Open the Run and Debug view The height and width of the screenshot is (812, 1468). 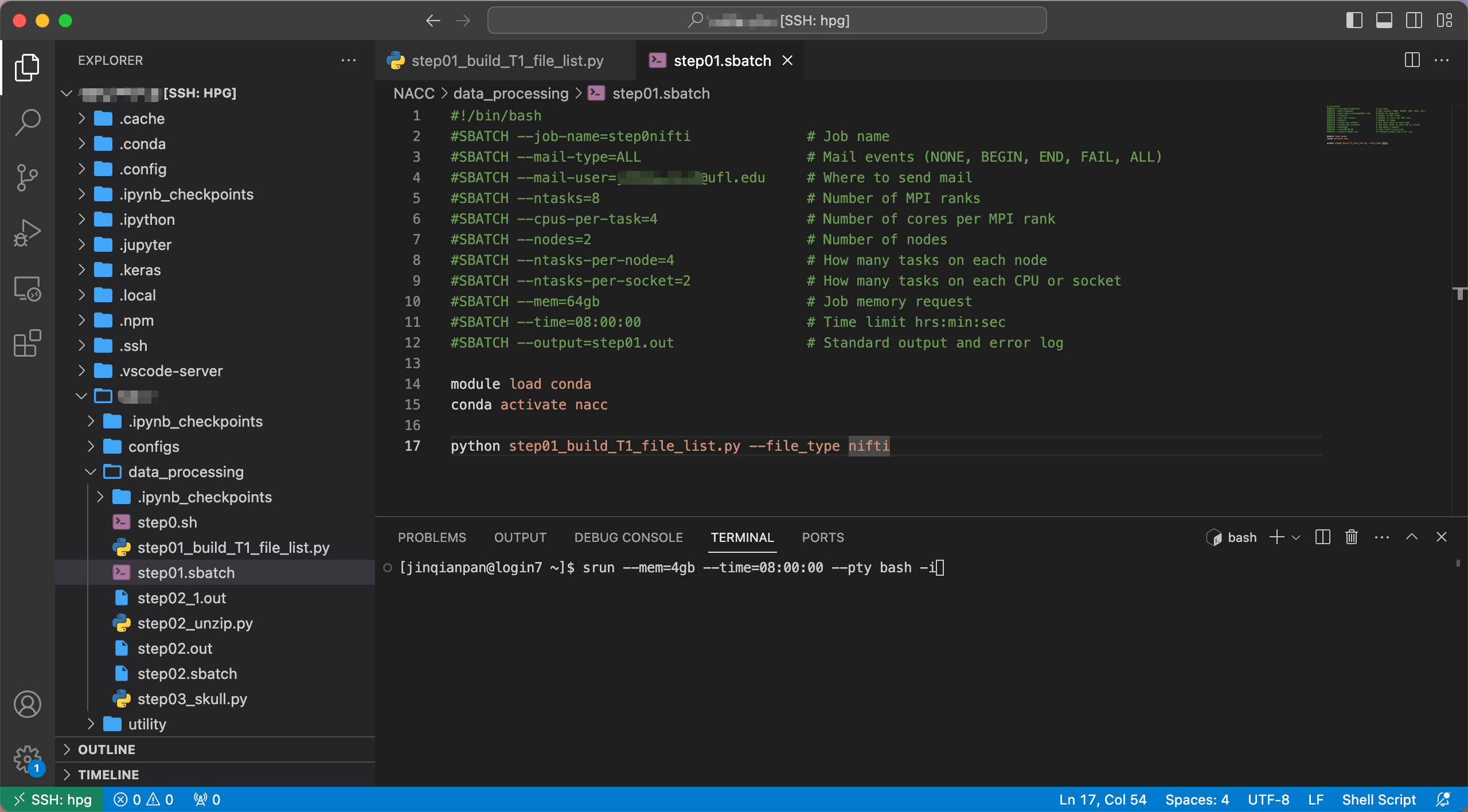(28, 233)
